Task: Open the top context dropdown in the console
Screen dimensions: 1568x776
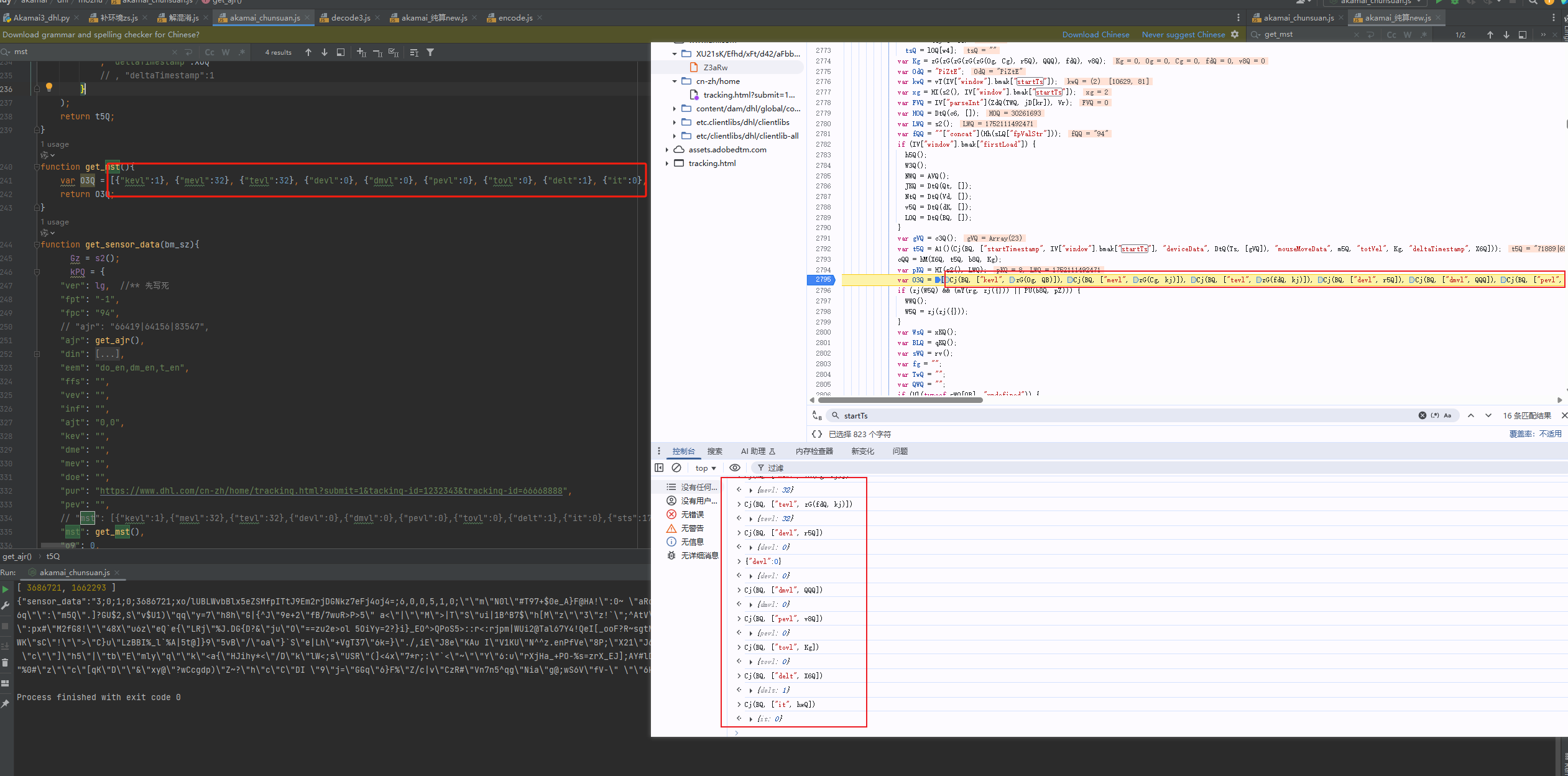Action: 706,468
